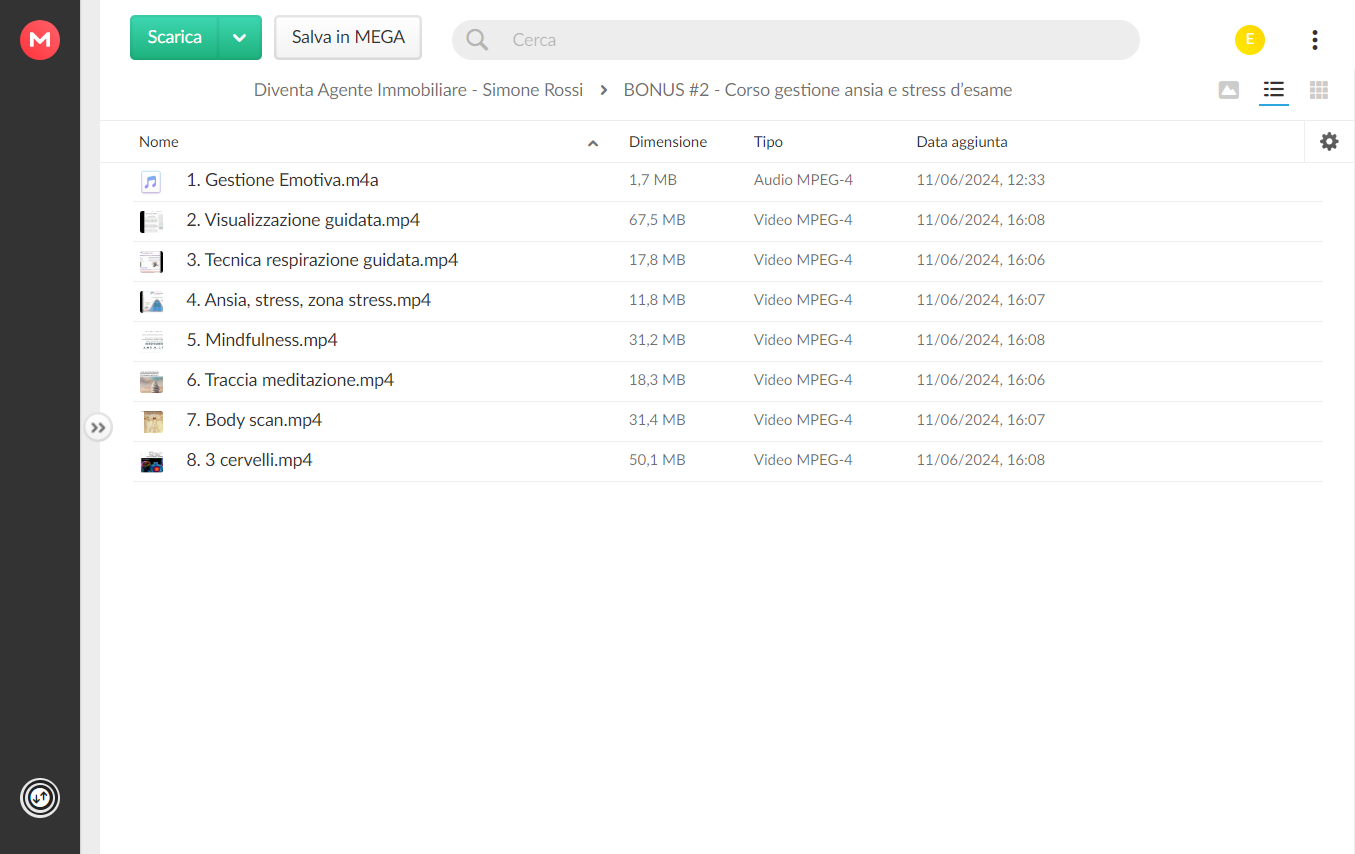Viewport: 1355px width, 854px height.
Task: Open the three-dot more options menu
Action: point(1314,40)
